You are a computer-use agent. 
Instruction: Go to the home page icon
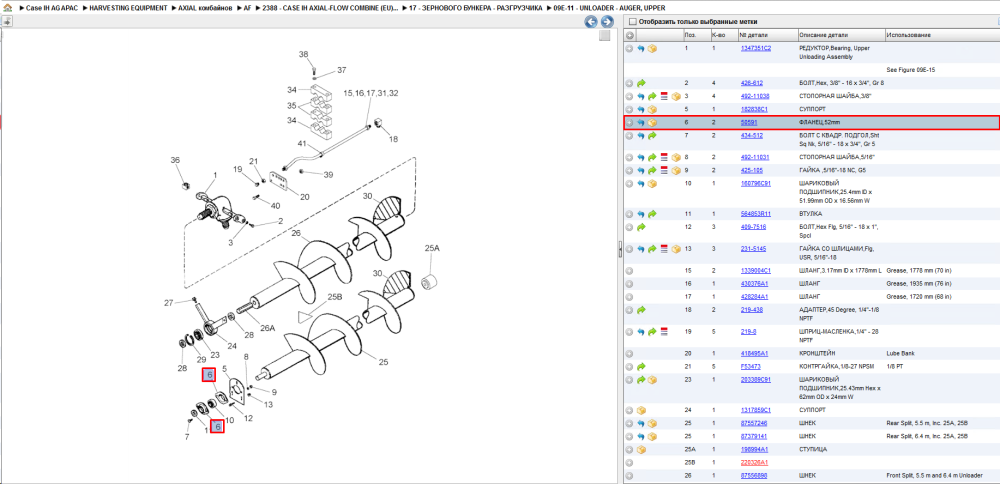coord(8,8)
